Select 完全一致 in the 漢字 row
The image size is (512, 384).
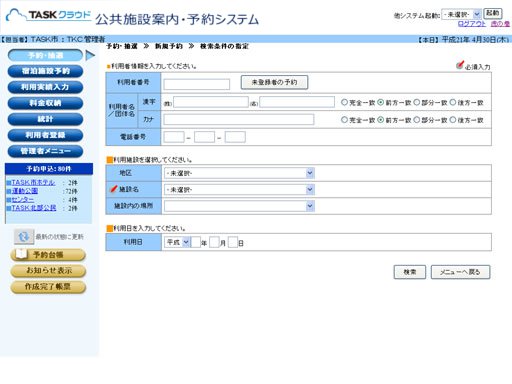point(344,102)
